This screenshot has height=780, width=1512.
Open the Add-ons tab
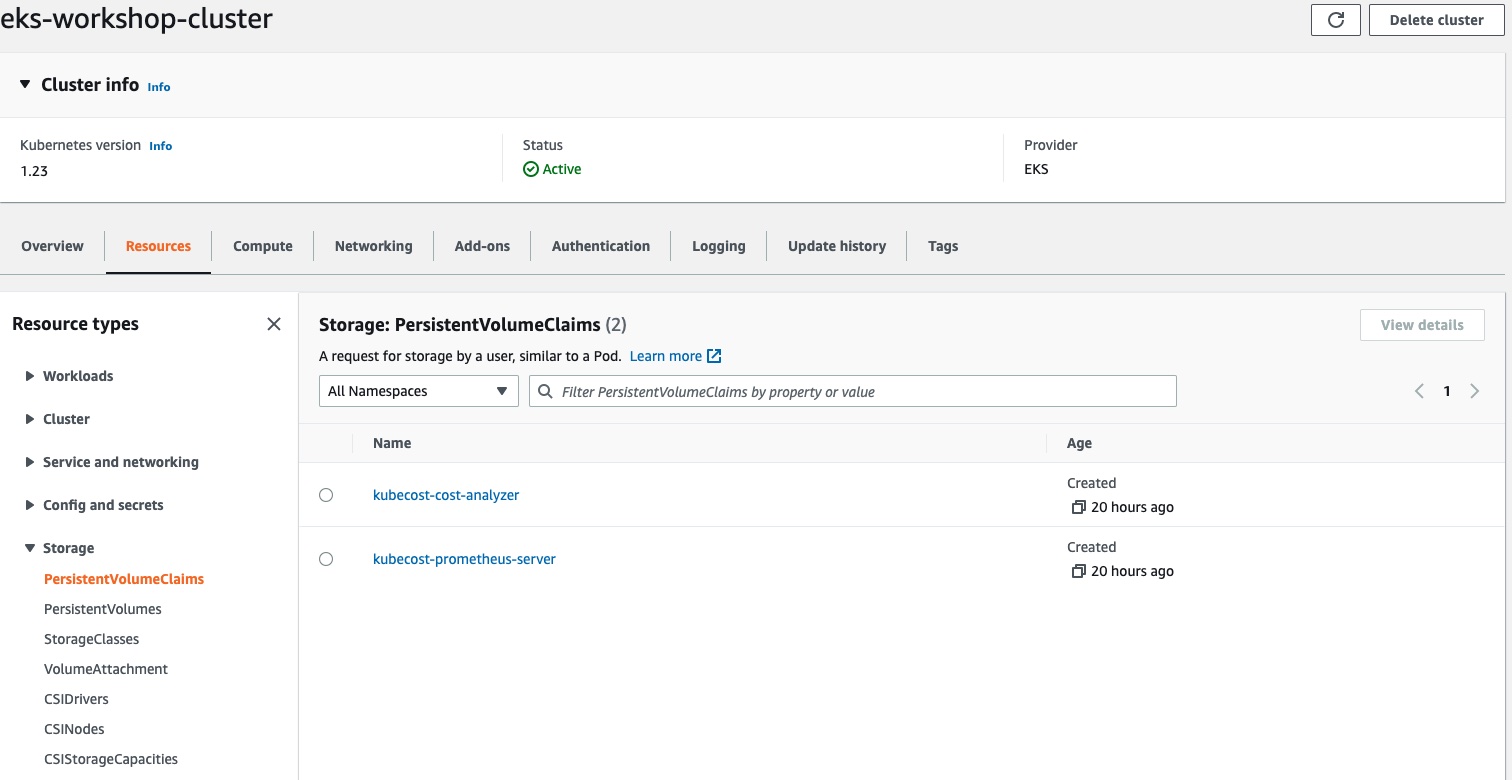[482, 246]
